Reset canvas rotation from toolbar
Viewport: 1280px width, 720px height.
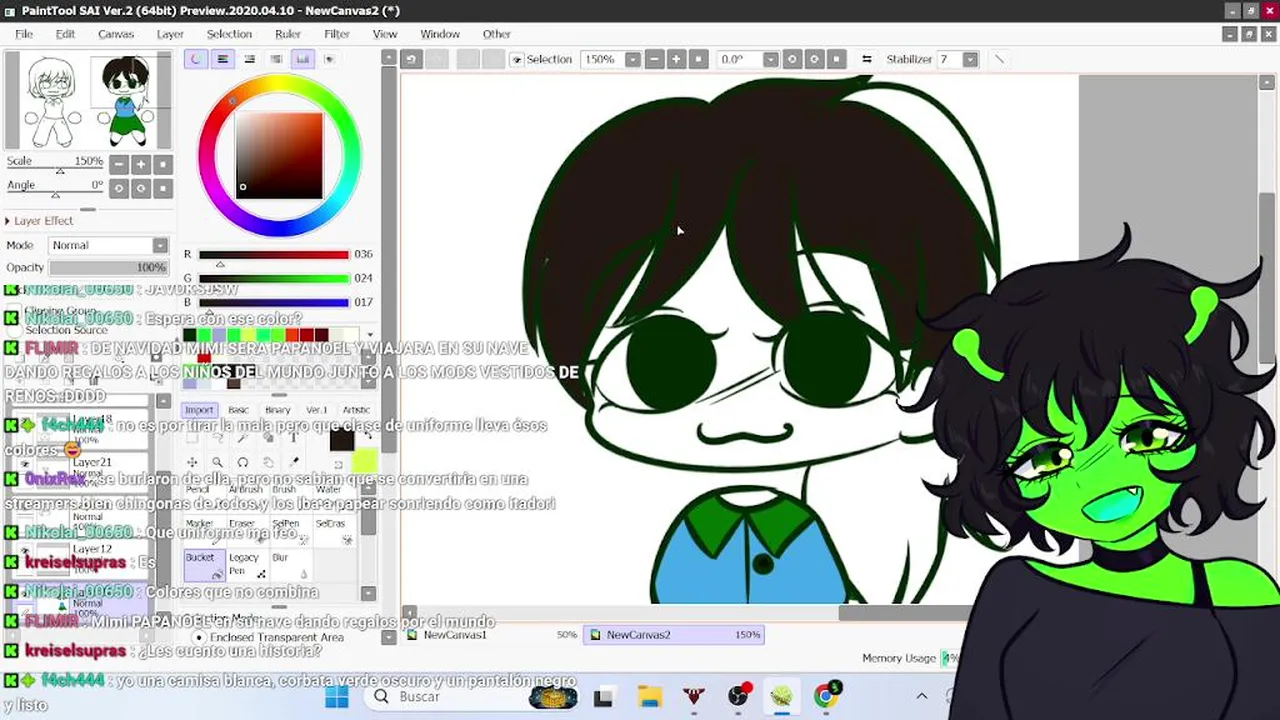836,59
